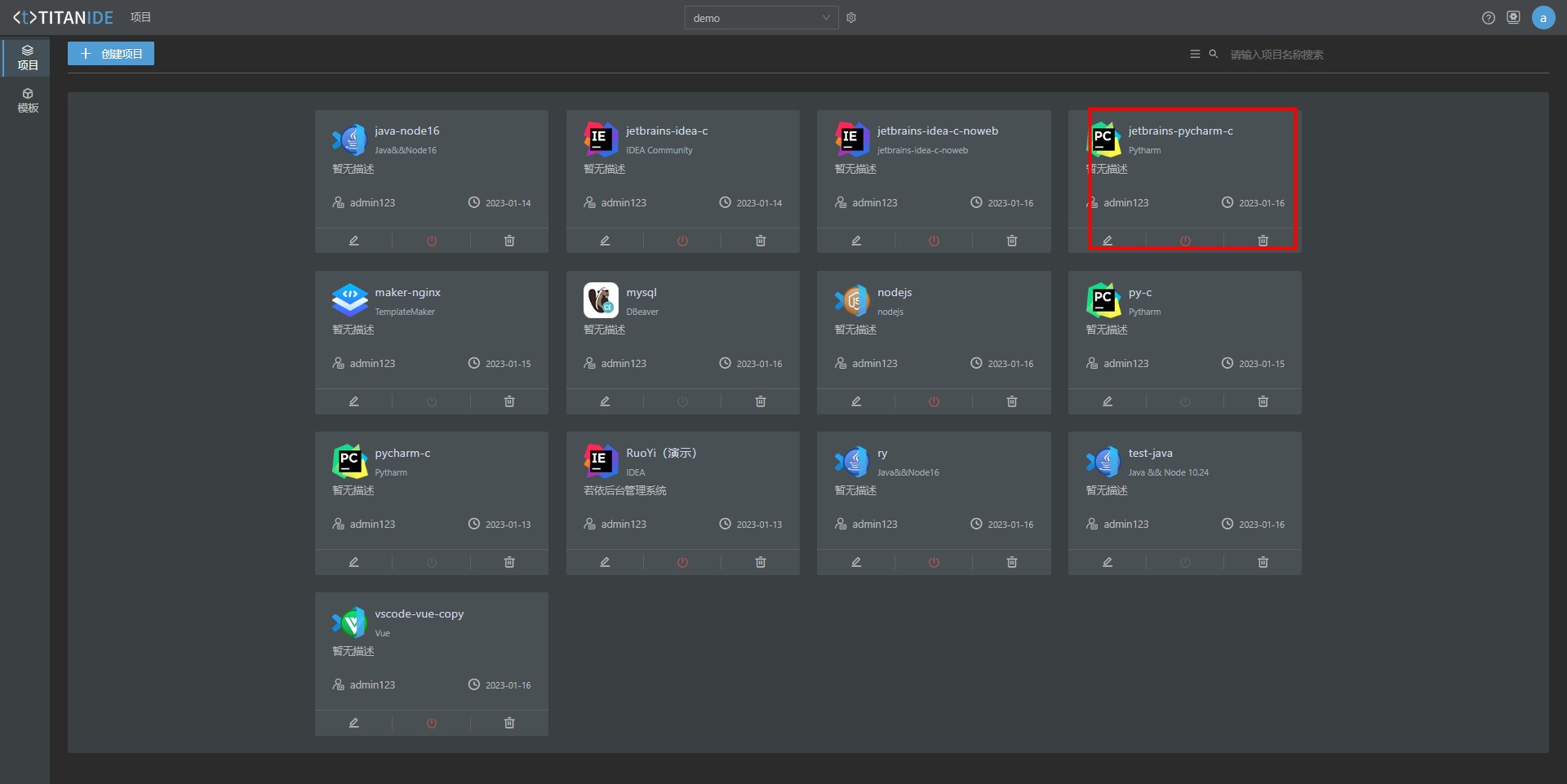Delete the jetbrains-idea-c project

tap(761, 241)
